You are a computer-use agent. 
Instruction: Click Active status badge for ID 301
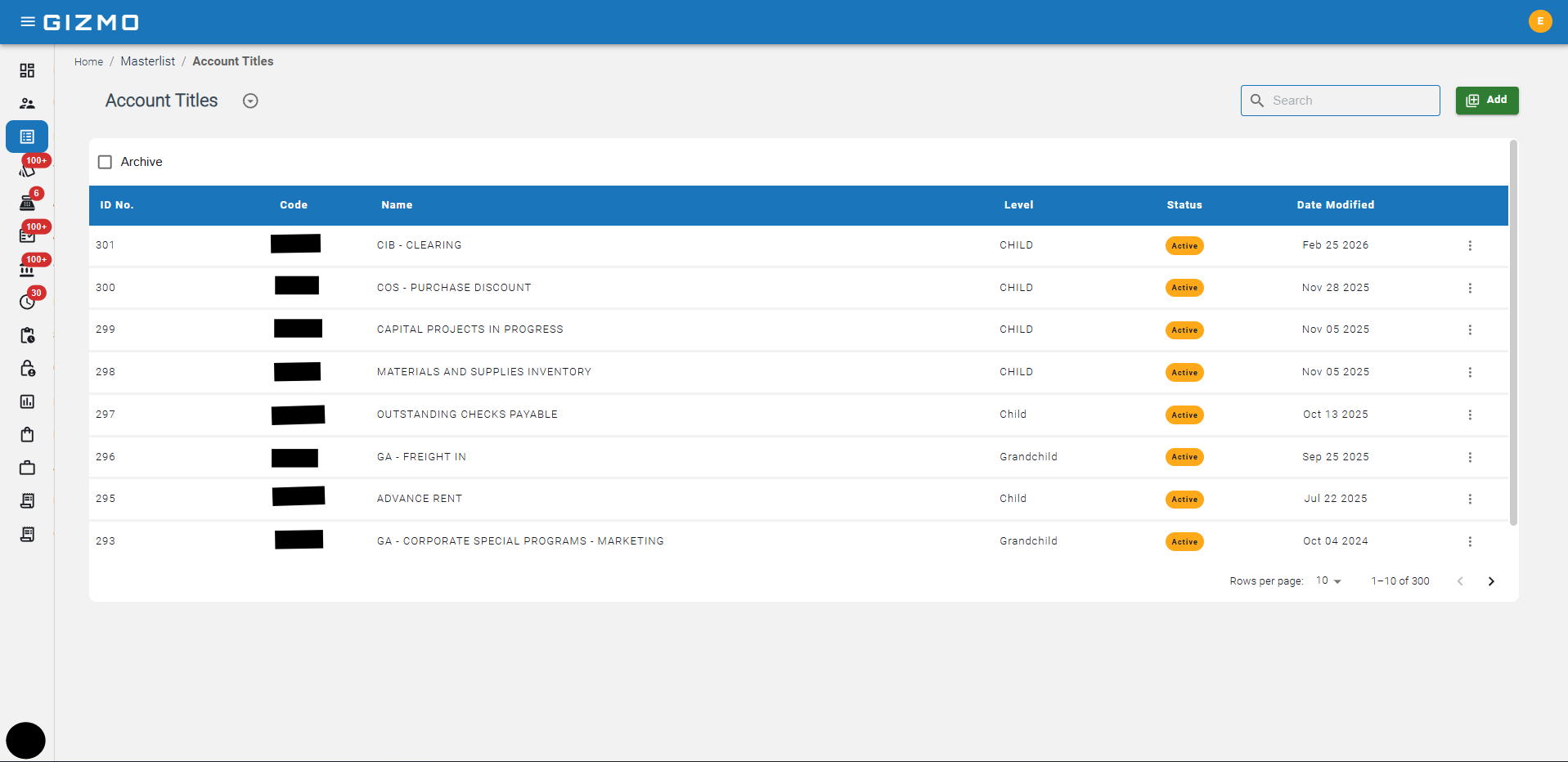[1184, 246]
